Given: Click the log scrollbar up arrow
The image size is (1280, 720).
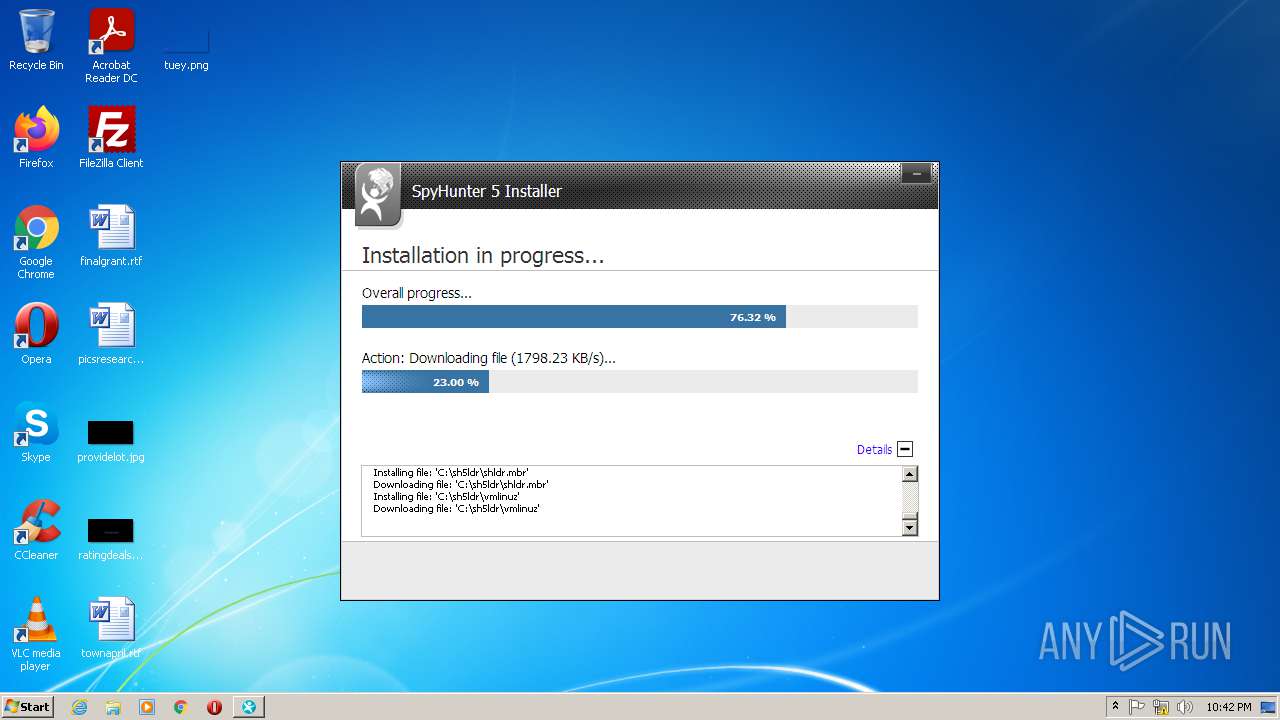Looking at the screenshot, I should 910,475.
